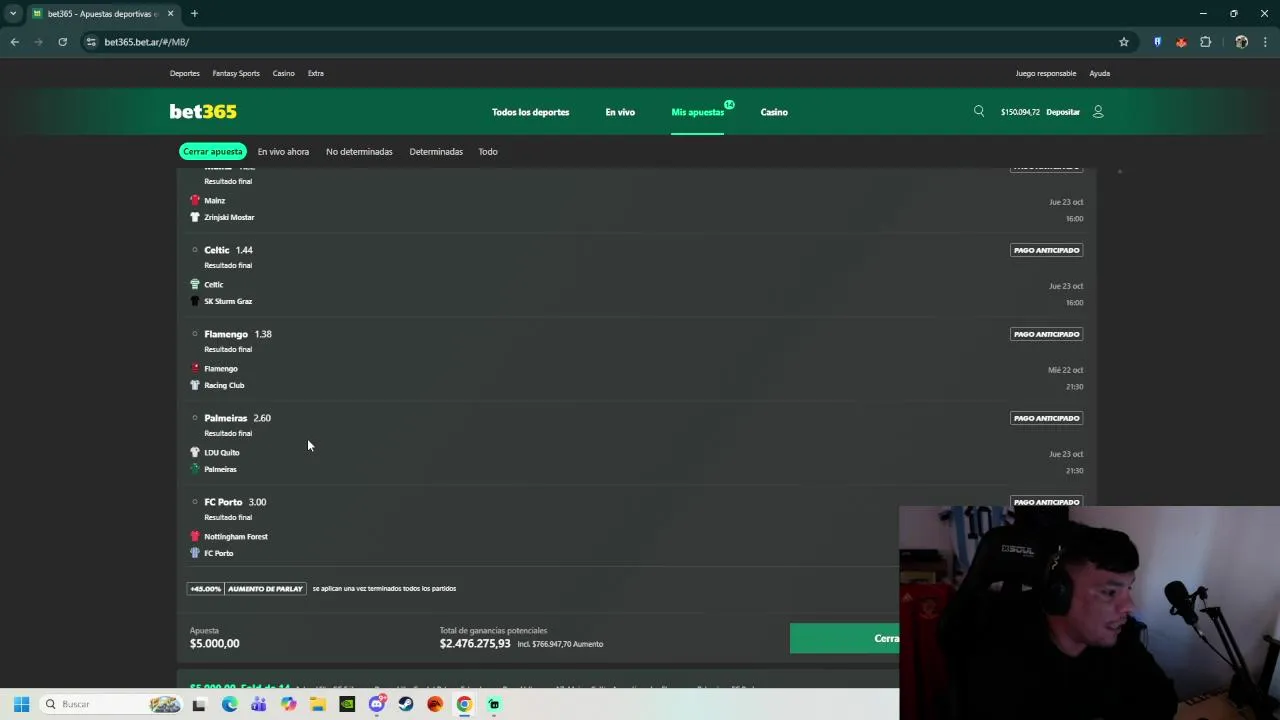The image size is (1280, 720).
Task: Click the FC Porto 3.00 selection
Action: pyautogui.click(x=235, y=502)
